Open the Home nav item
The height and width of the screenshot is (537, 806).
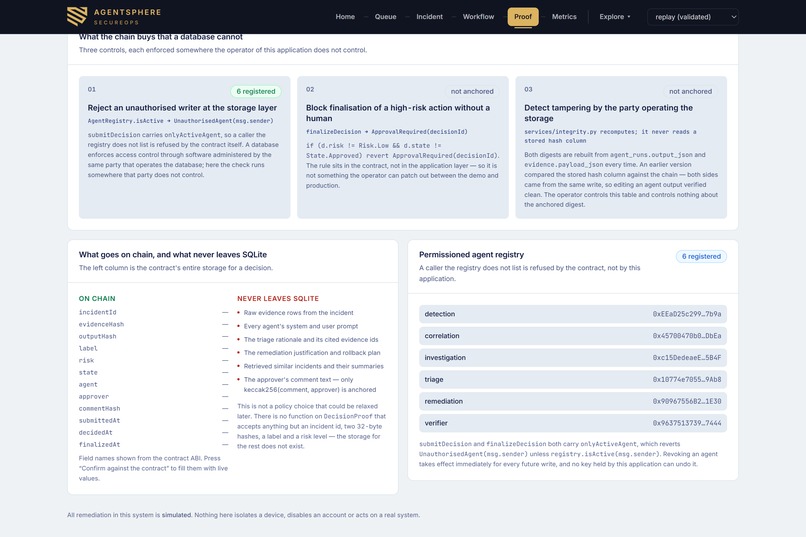coord(345,16)
